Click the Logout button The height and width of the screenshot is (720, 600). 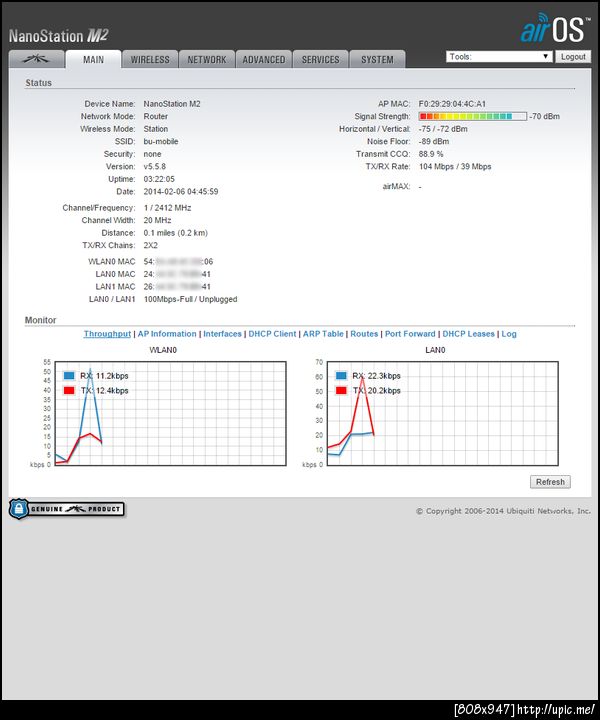click(x=573, y=56)
